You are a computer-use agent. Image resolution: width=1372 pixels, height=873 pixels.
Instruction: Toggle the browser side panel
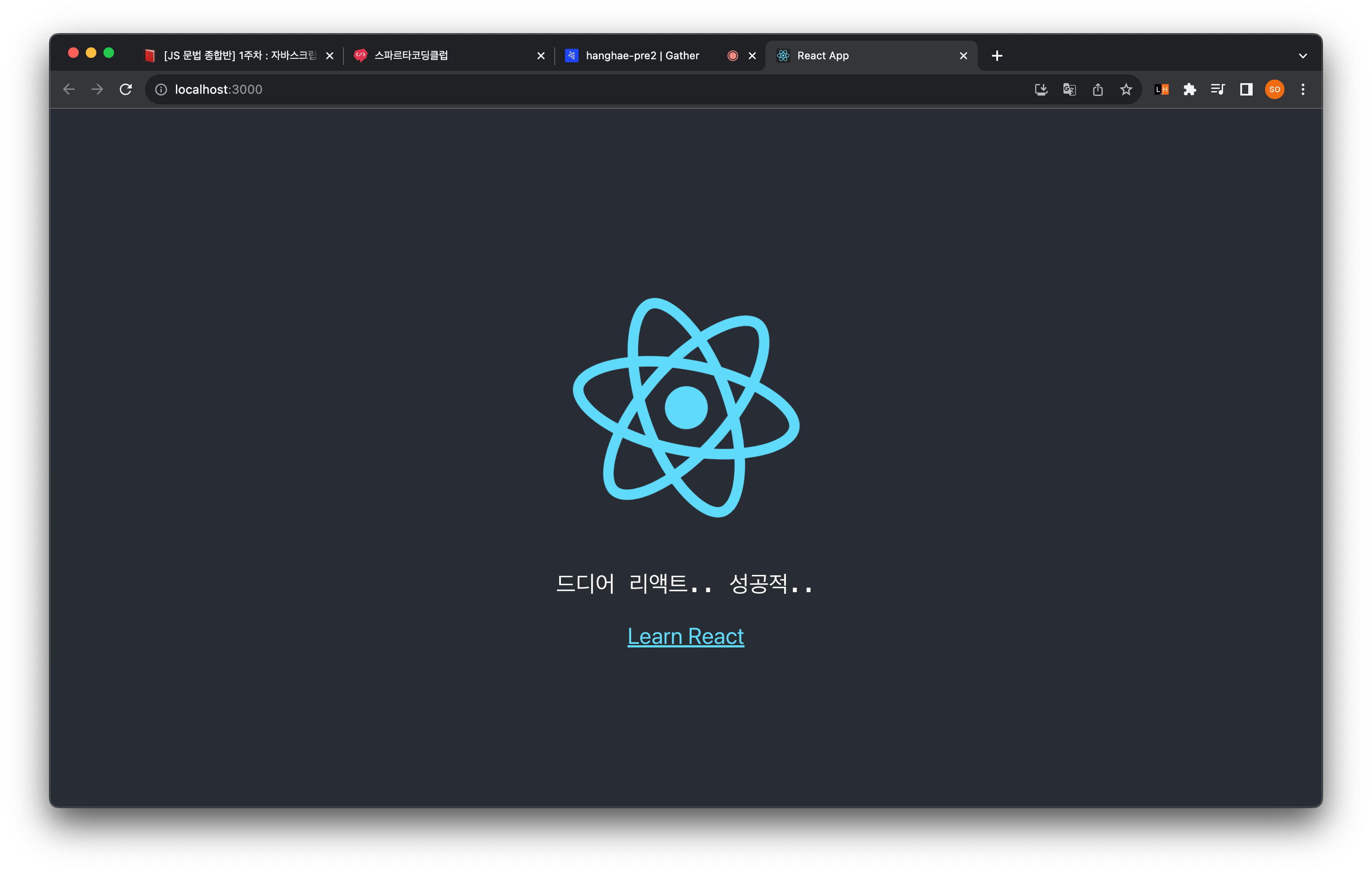1246,89
